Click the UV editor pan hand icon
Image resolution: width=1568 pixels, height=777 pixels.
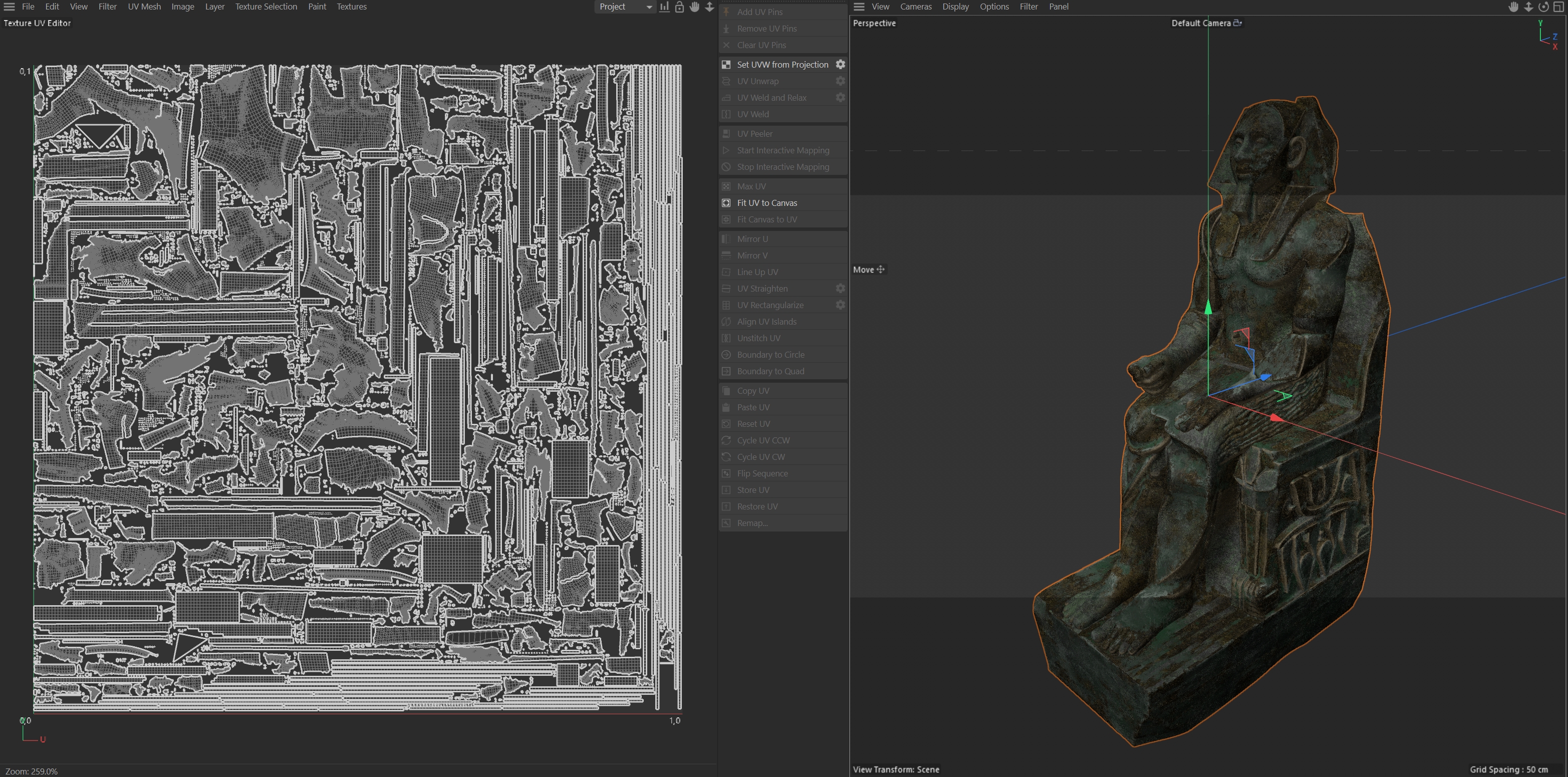(x=694, y=7)
